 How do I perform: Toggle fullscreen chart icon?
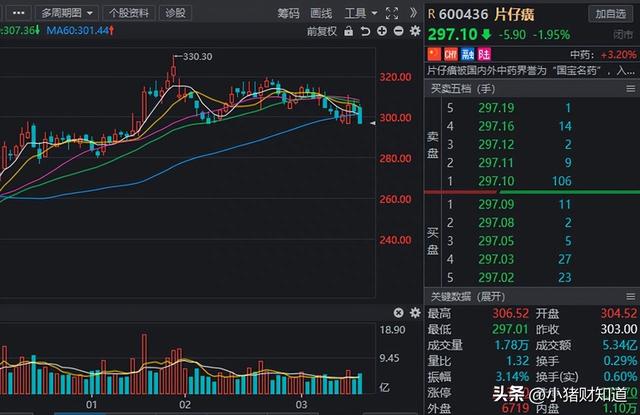pyautogui.click(x=392, y=13)
